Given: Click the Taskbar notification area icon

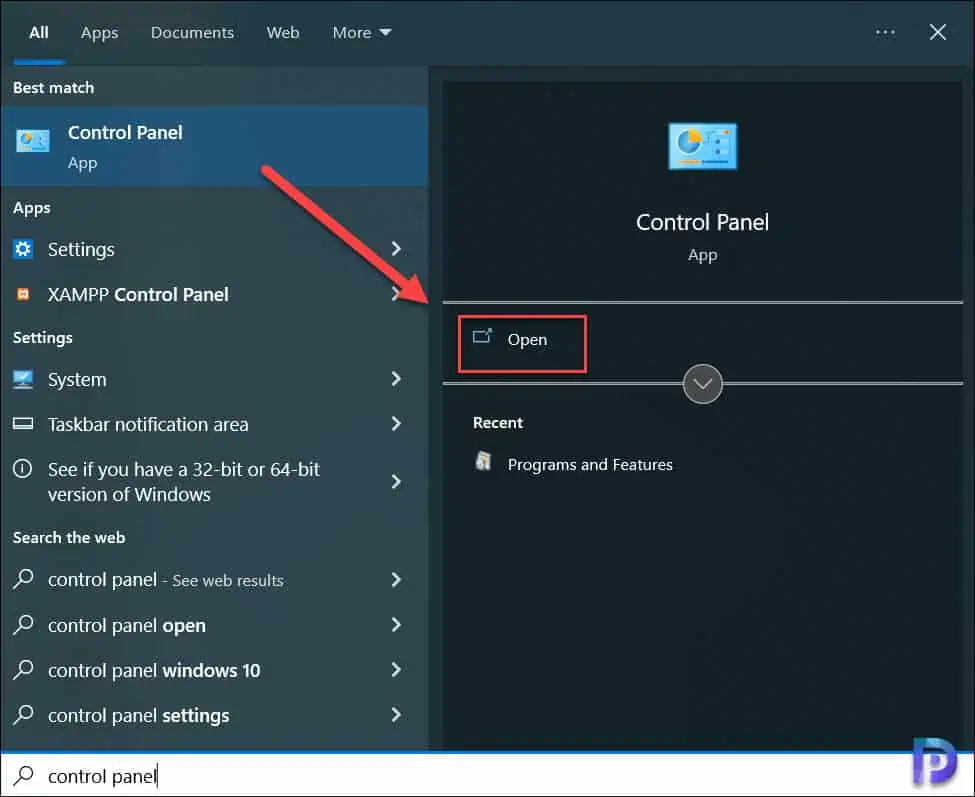Looking at the screenshot, I should coord(23,424).
